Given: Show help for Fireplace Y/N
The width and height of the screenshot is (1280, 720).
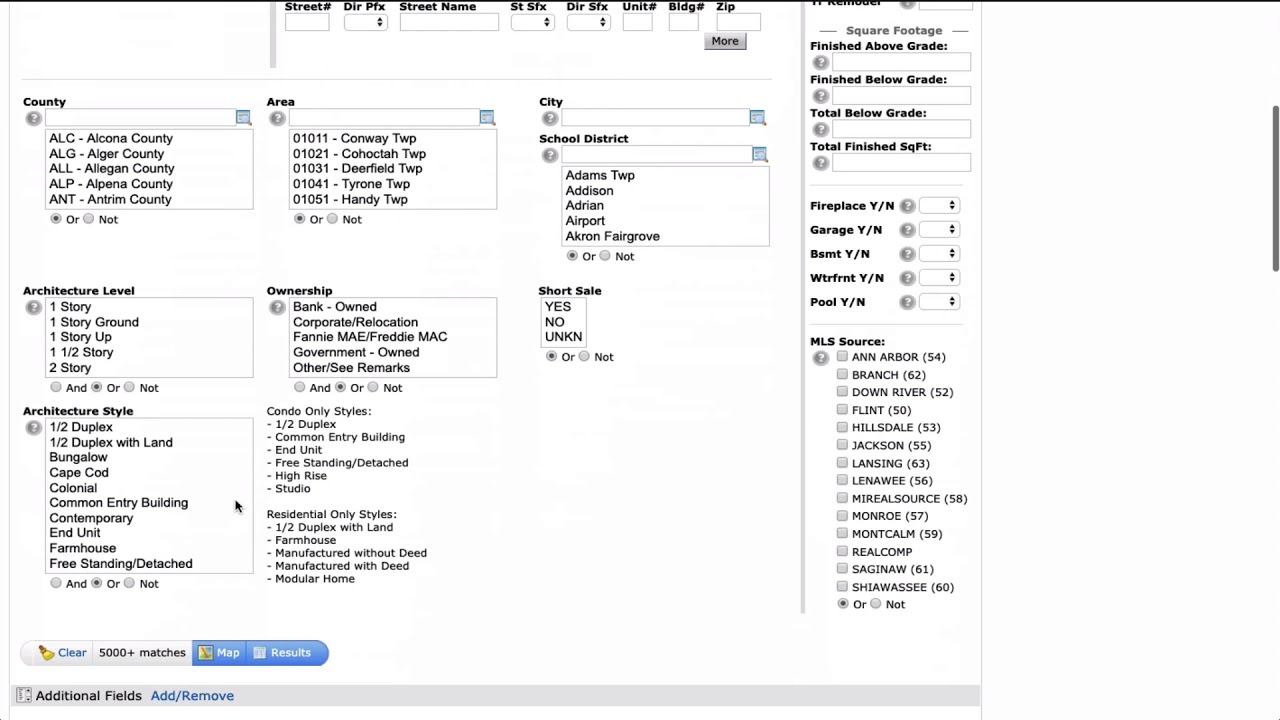Looking at the screenshot, I should [x=907, y=206].
